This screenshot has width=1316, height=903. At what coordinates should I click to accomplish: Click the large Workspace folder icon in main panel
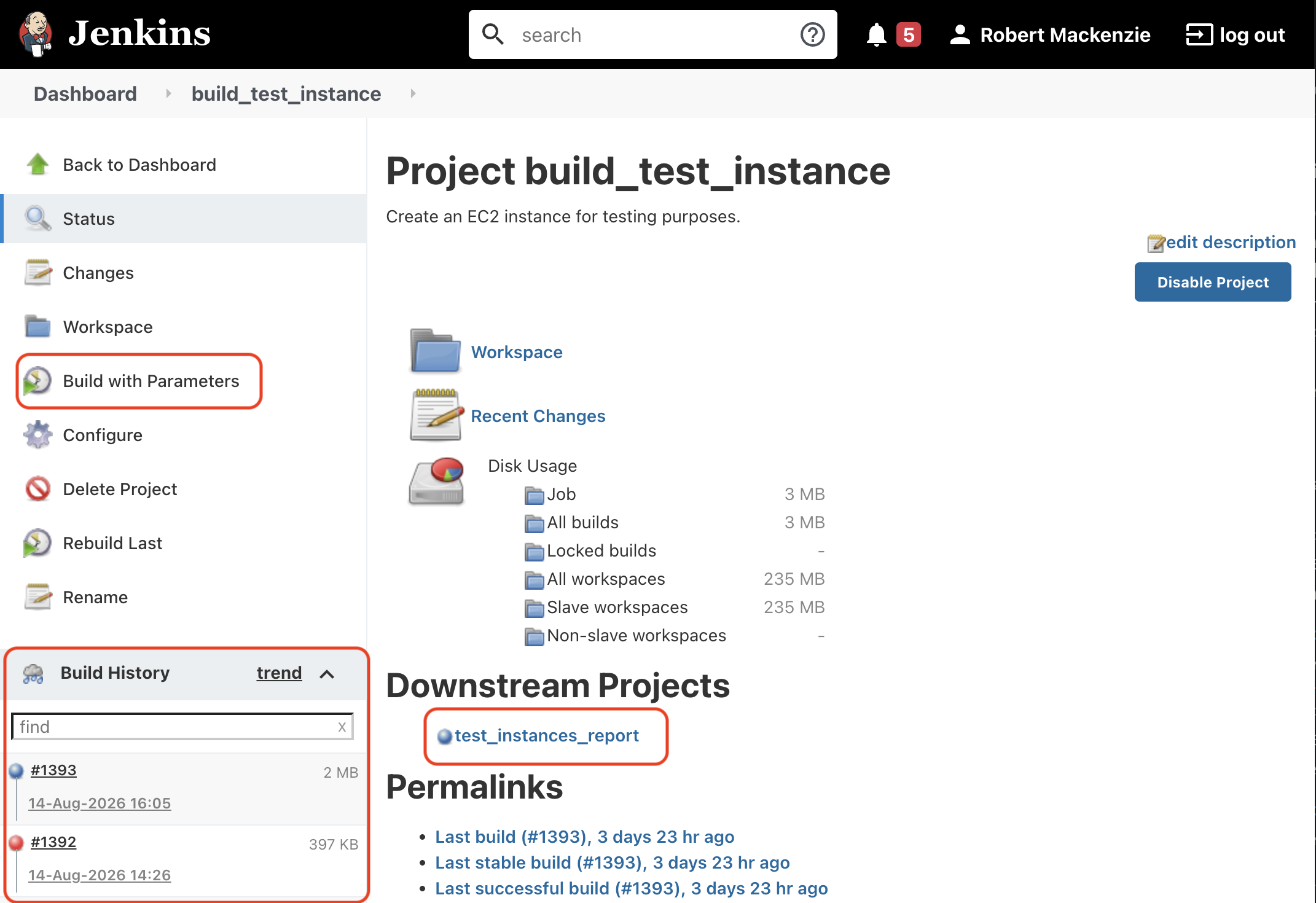pyautogui.click(x=436, y=351)
